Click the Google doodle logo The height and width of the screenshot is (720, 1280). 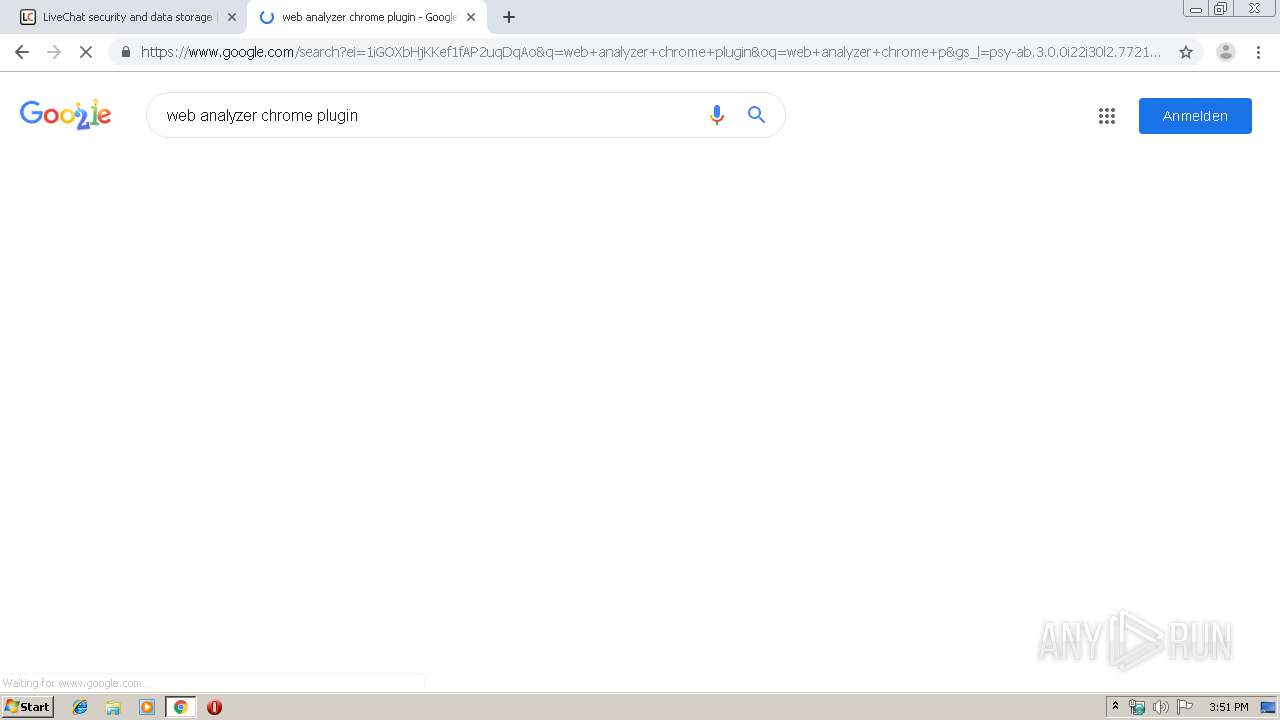click(66, 115)
